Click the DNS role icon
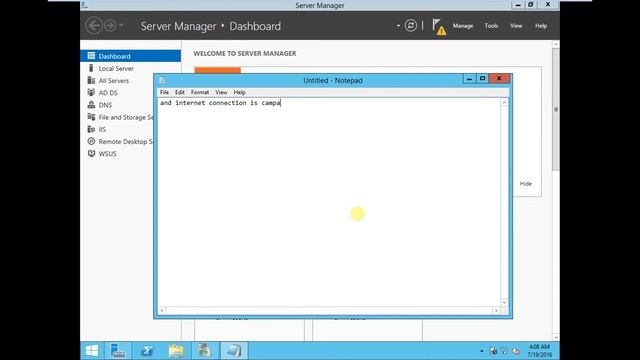Image resolution: width=640 pixels, height=360 pixels. tap(91, 104)
